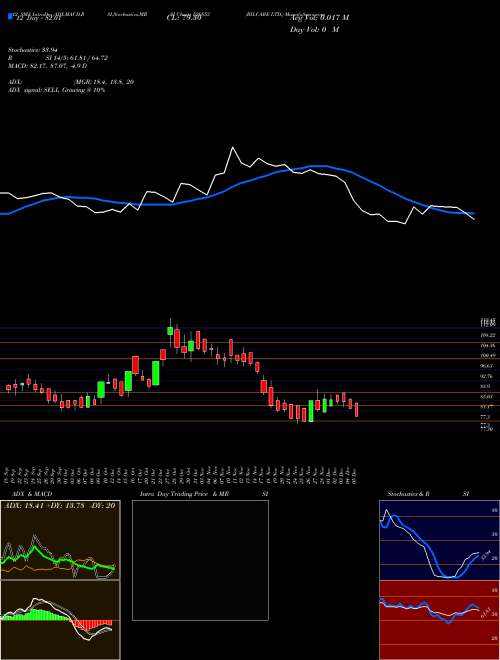Image resolution: width=500 pixels, height=660 pixels.
Task: Click the 'ADX & MACD' panel title
Action: coord(32,494)
